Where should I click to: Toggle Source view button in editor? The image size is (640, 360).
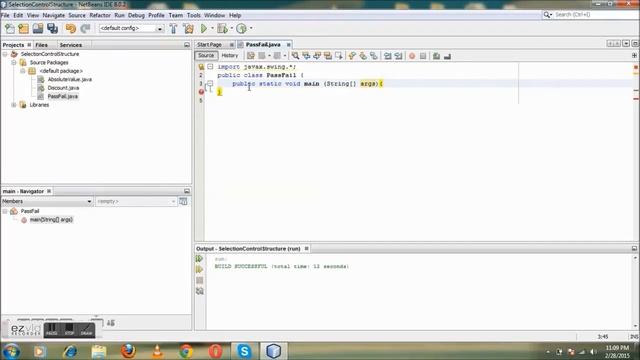coord(206,56)
